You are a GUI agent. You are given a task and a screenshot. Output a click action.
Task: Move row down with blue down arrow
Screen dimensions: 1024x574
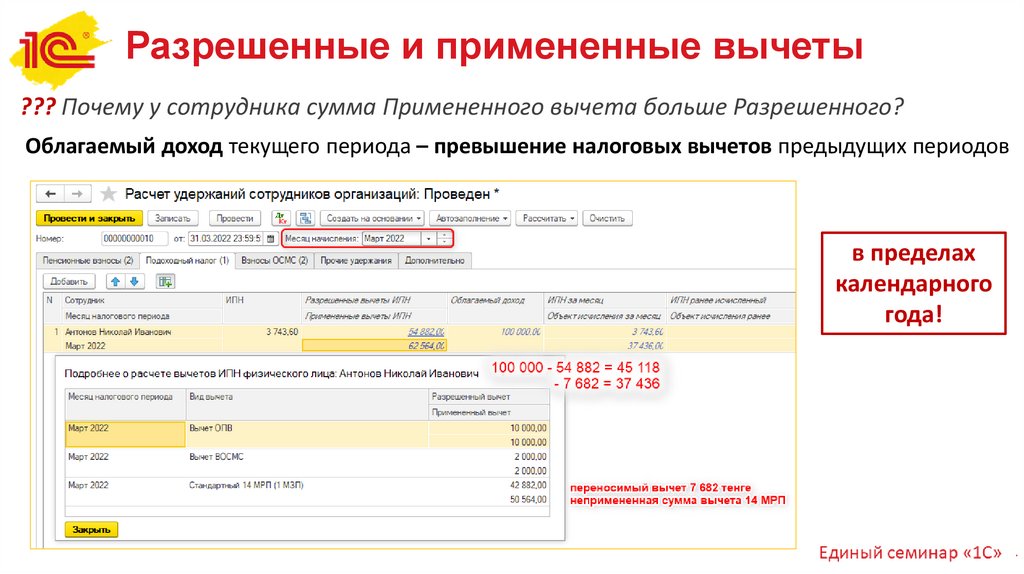pyautogui.click(x=134, y=281)
